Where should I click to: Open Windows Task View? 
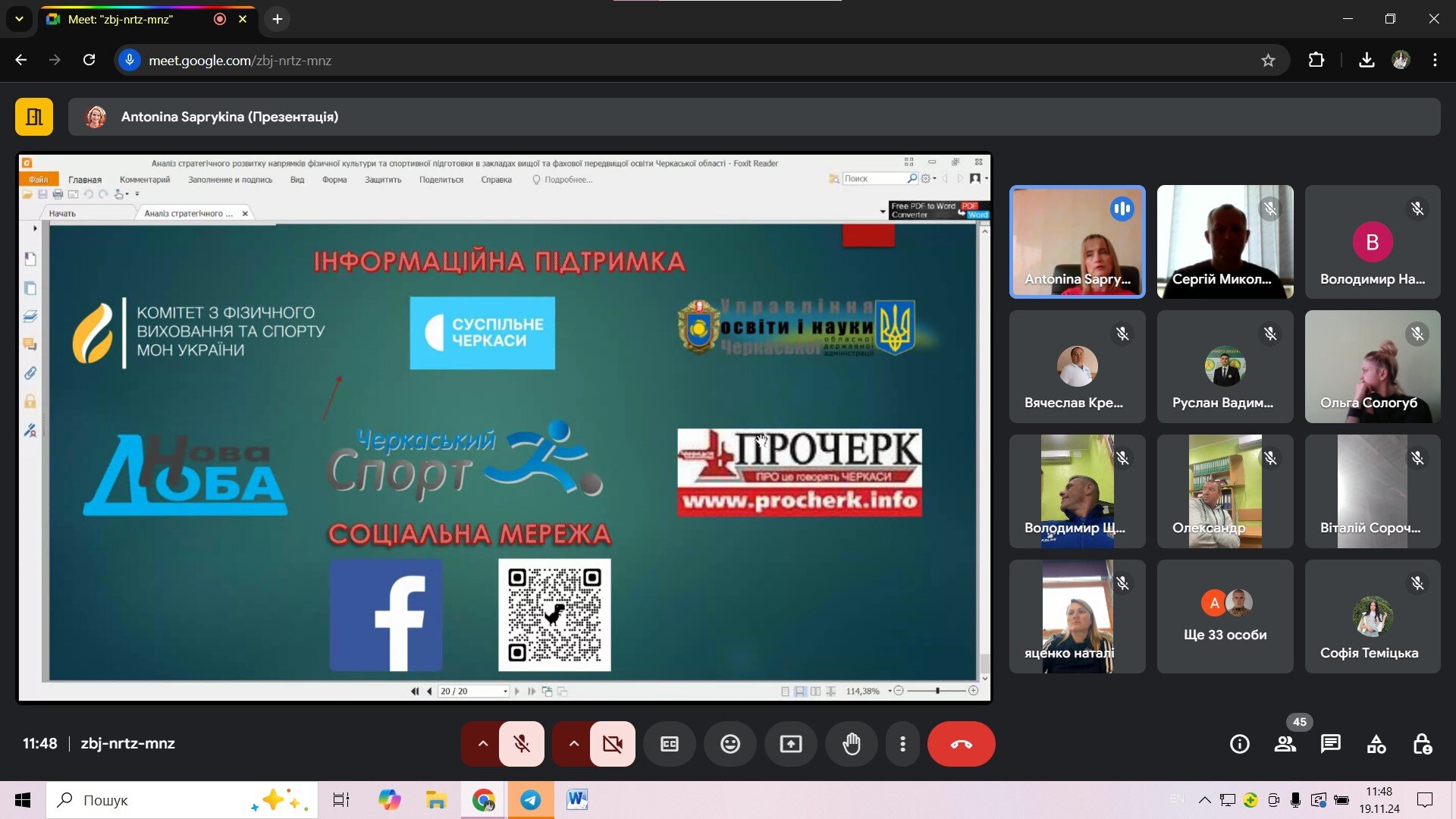point(341,800)
